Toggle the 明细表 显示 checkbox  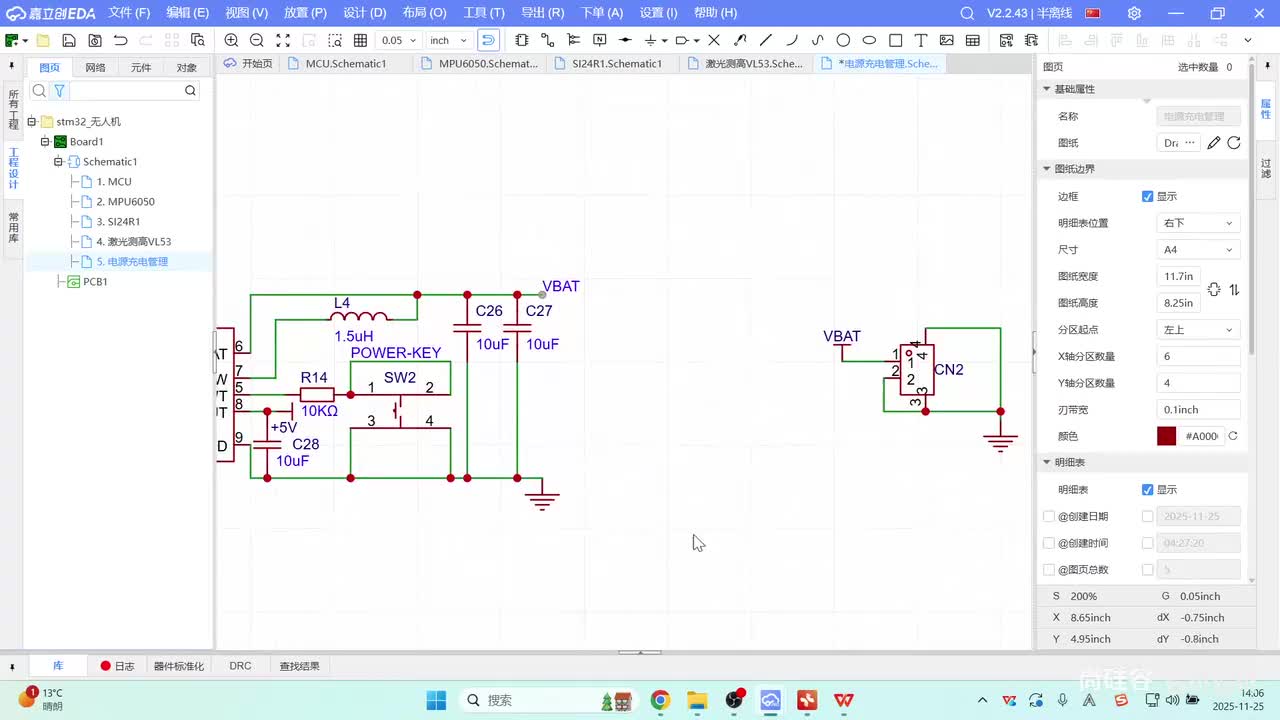[x=1147, y=489]
